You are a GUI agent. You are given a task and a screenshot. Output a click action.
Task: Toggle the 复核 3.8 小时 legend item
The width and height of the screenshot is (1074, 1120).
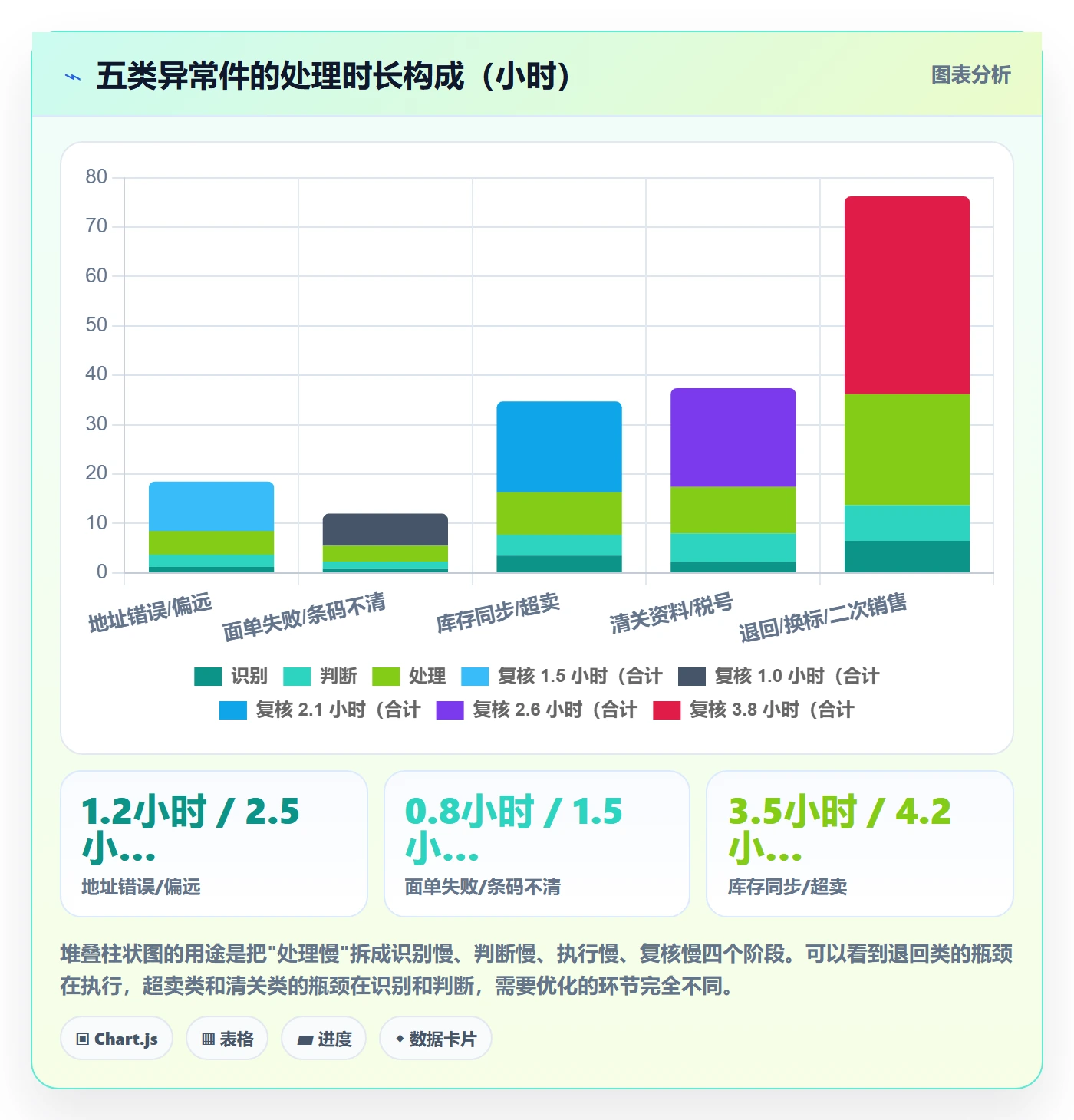click(x=753, y=710)
